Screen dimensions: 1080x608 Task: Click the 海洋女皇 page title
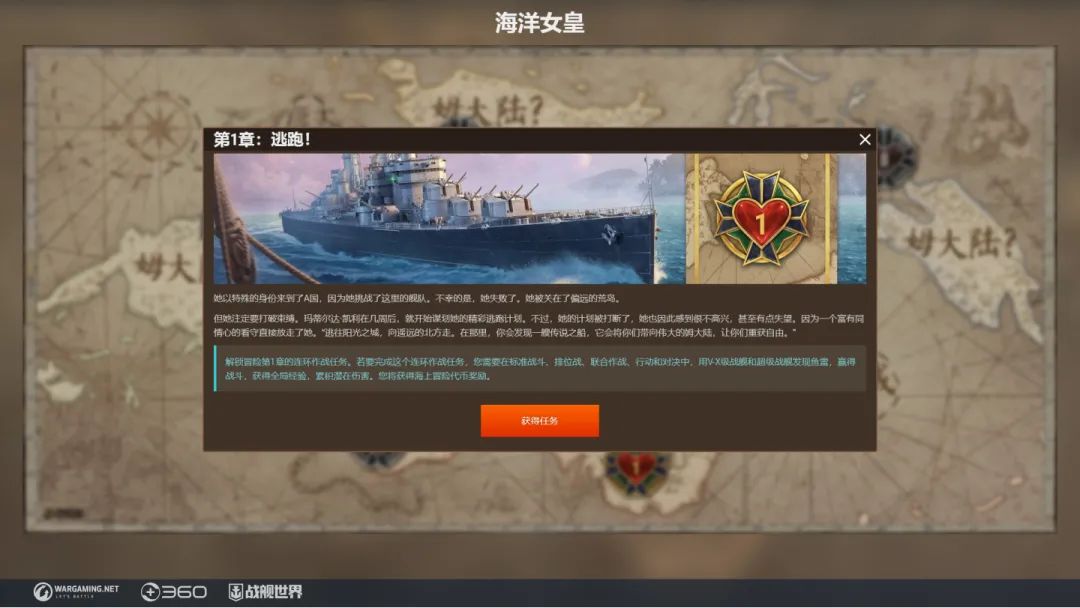539,23
